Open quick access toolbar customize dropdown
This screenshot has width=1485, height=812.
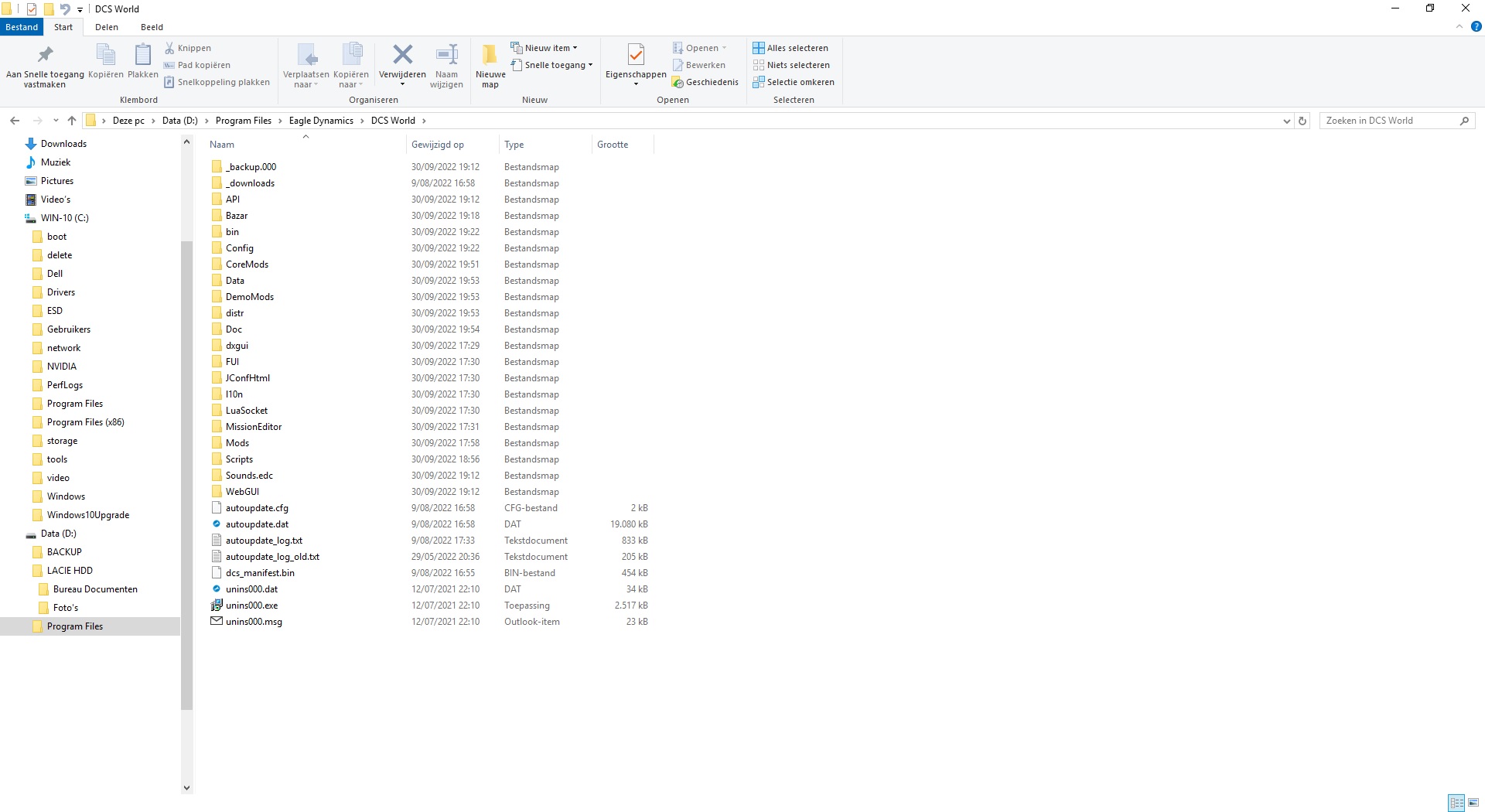(x=80, y=10)
